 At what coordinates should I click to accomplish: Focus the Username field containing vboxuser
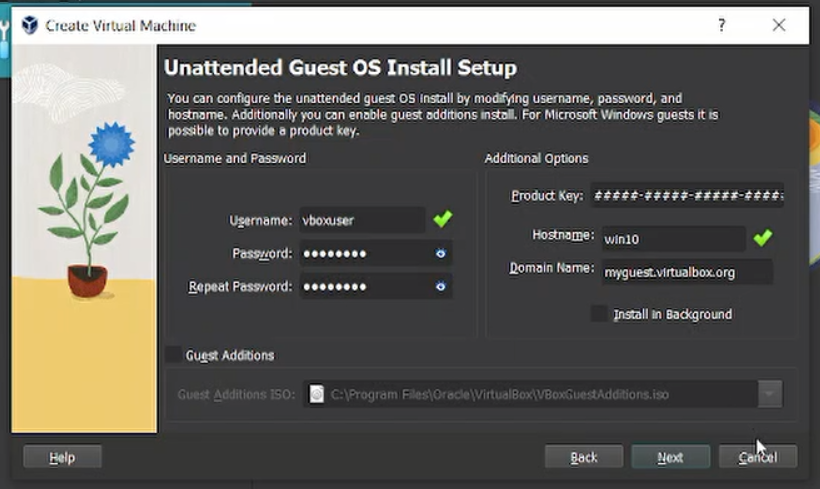click(361, 221)
